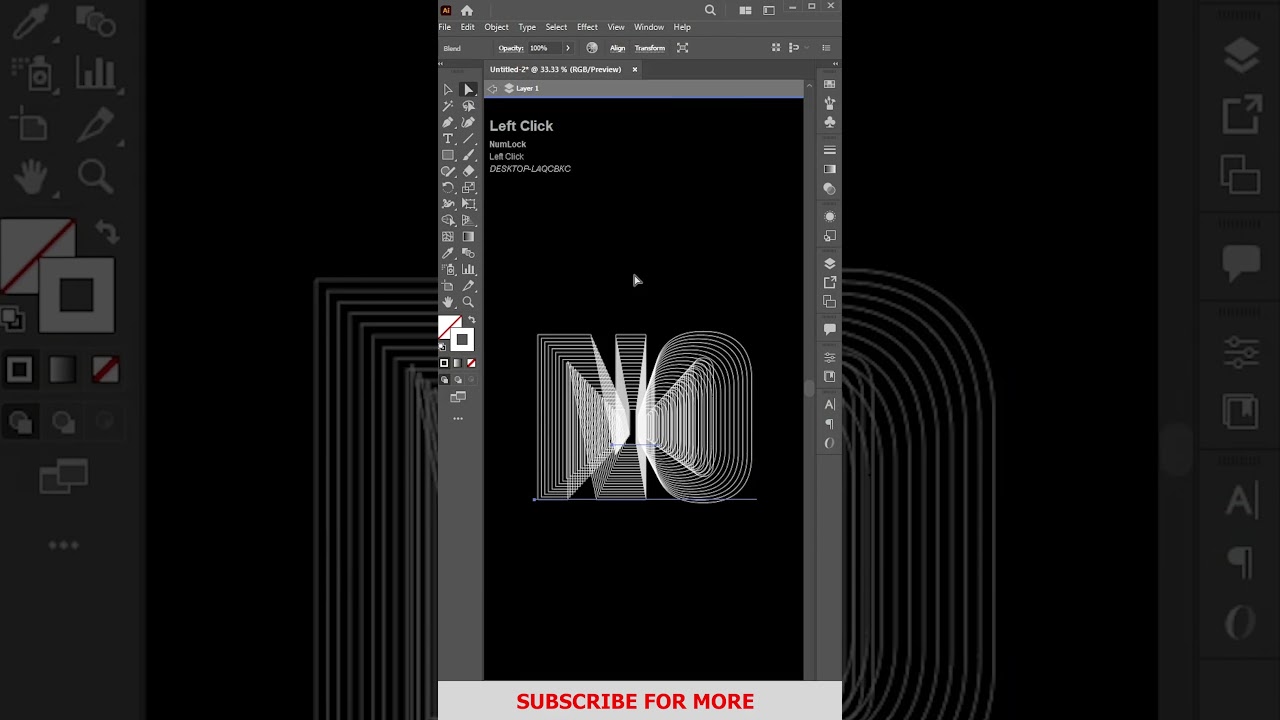Exit isolation mode with back arrow
Image resolution: width=1280 pixels, height=720 pixels.
click(493, 89)
